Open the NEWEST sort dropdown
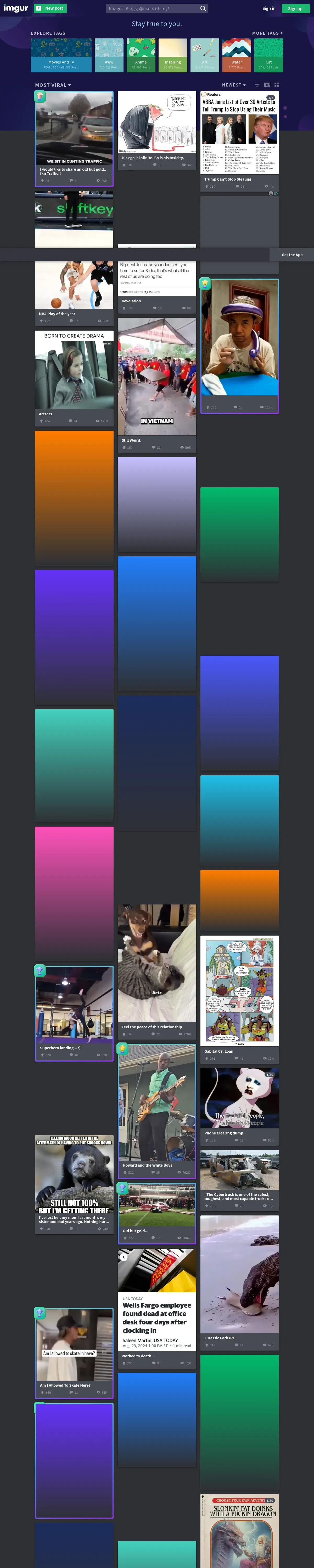The height and width of the screenshot is (1568, 314). click(x=234, y=85)
